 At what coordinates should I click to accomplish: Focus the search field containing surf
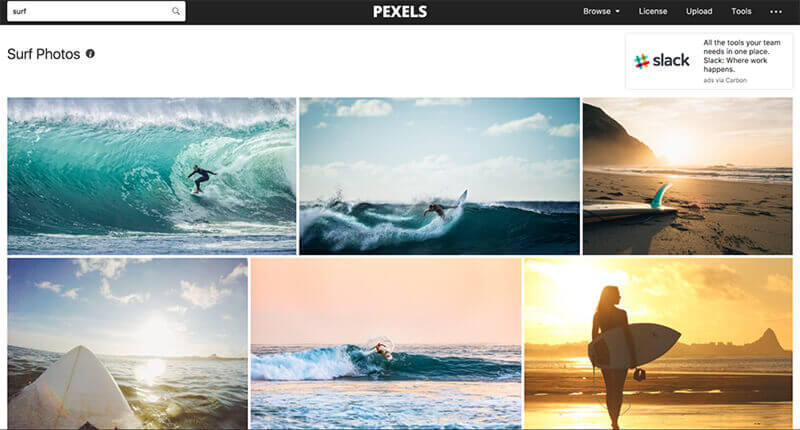pyautogui.click(x=96, y=11)
